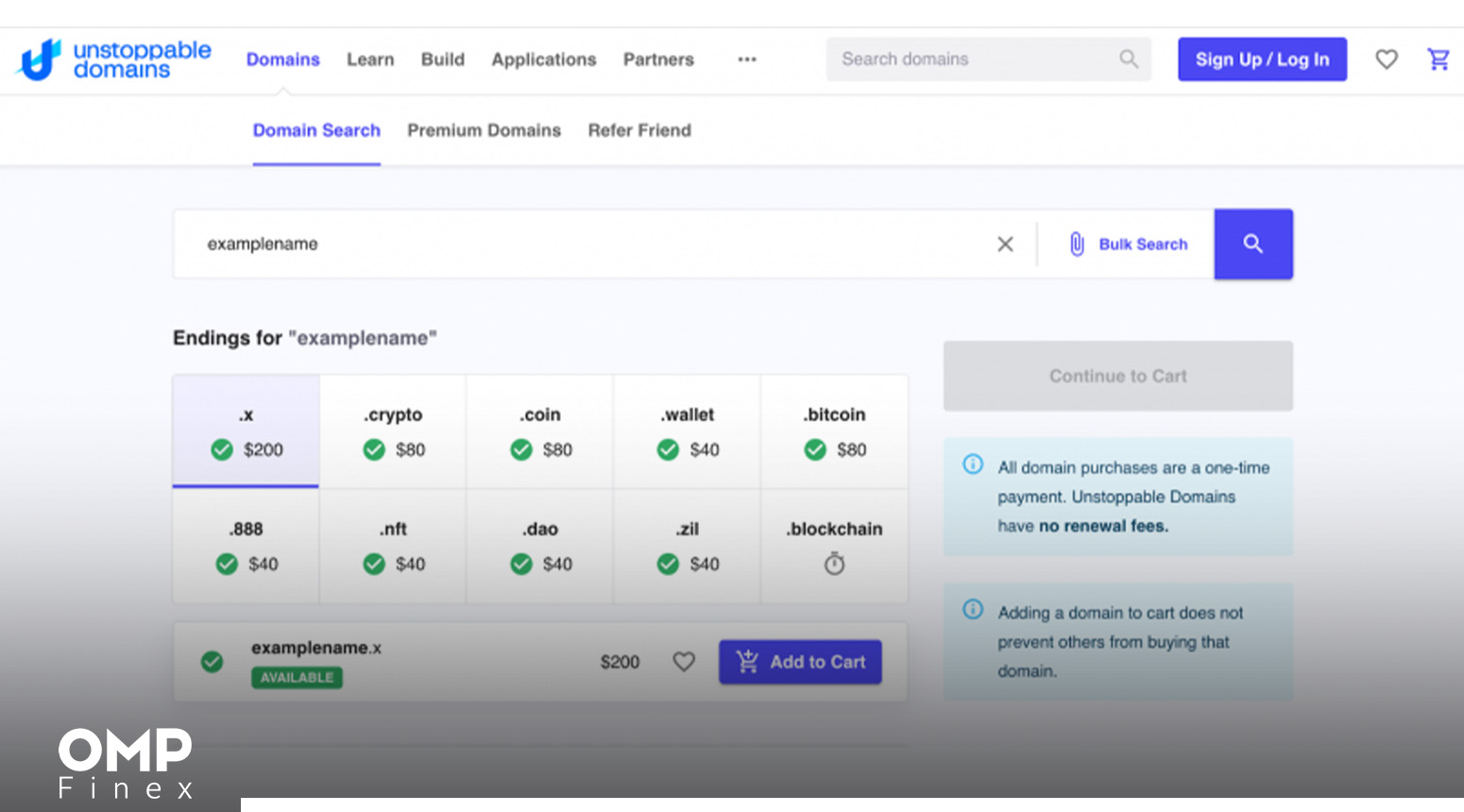Click the green check in .crypto tile

[x=374, y=449]
